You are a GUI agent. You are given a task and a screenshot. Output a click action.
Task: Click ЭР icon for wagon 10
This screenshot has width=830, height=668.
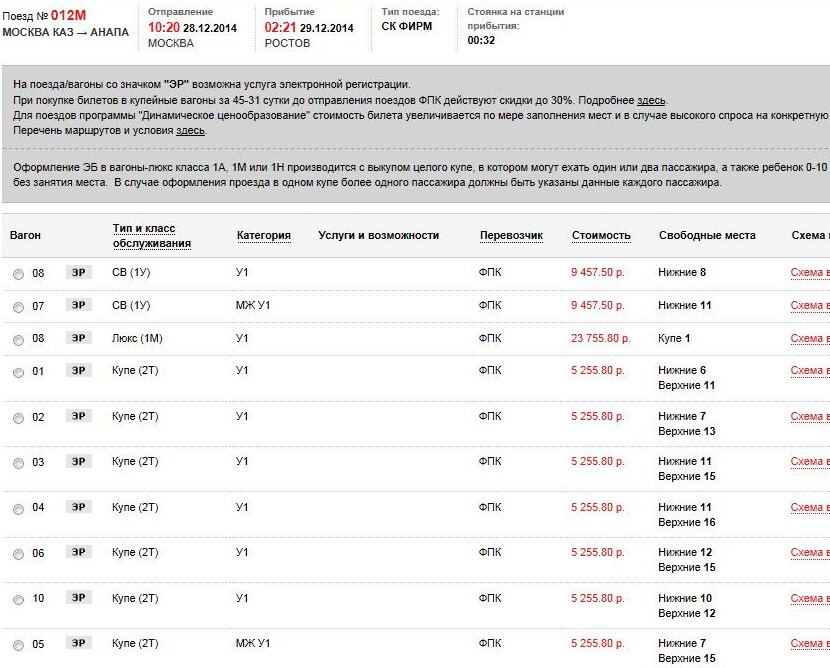(78, 598)
